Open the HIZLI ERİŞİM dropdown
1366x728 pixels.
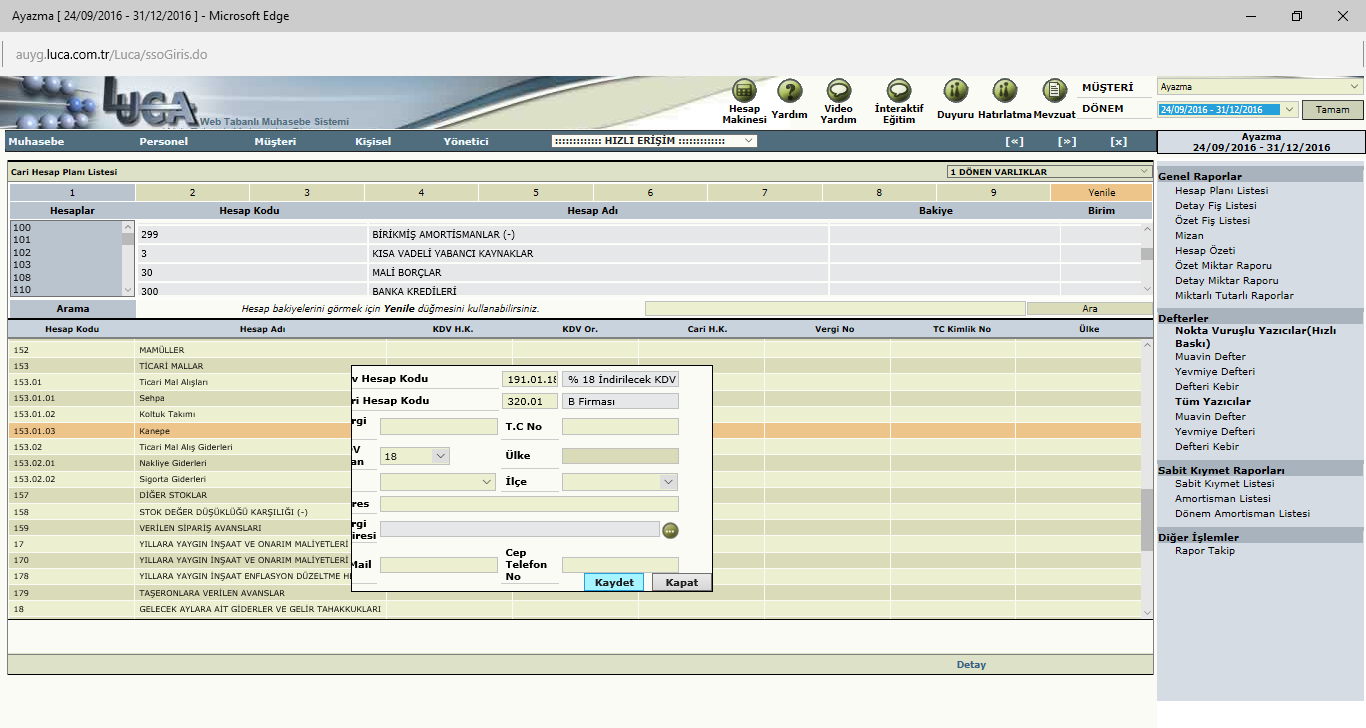pyautogui.click(x=654, y=141)
